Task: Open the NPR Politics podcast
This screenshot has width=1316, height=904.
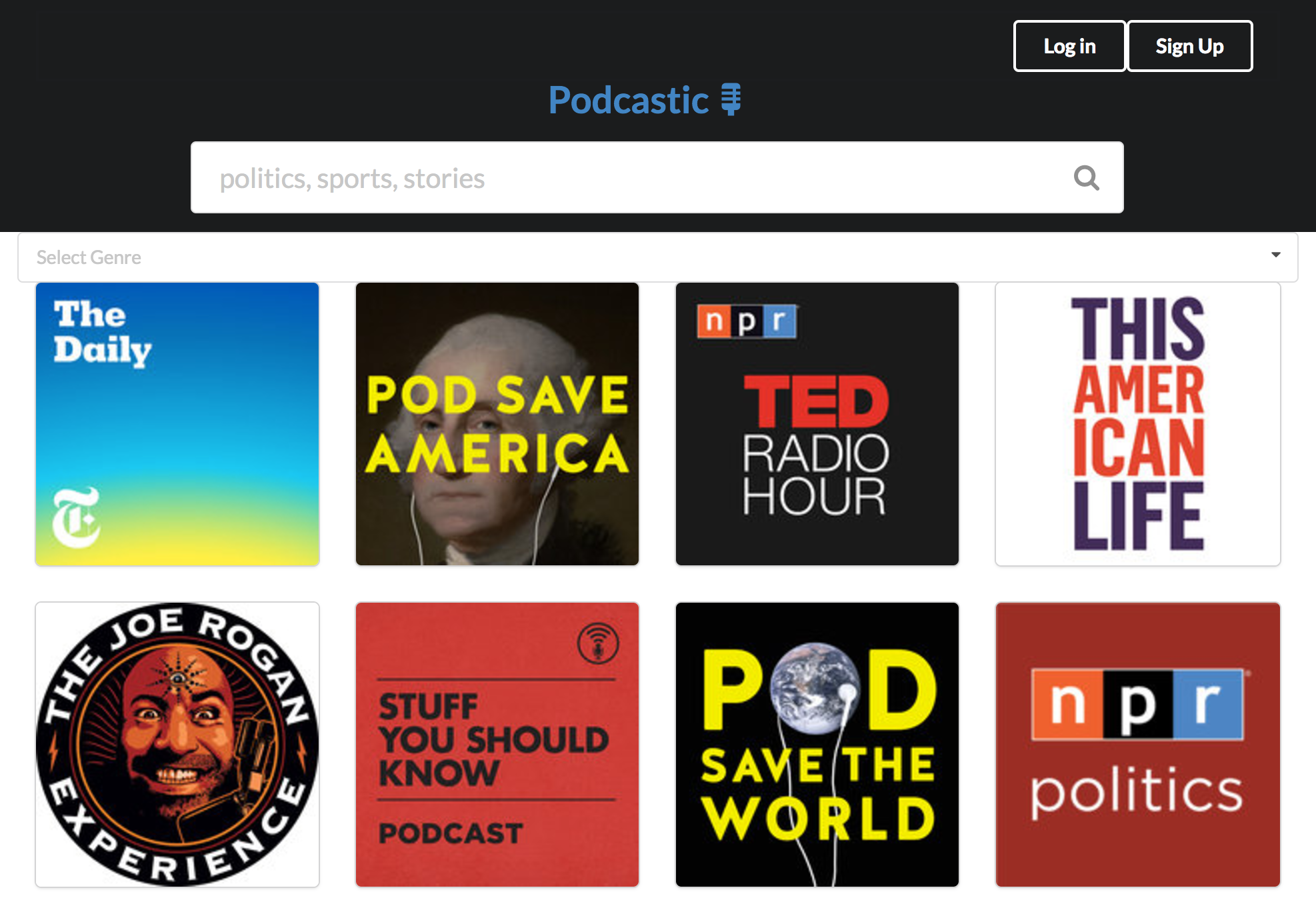Action: pyautogui.click(x=1137, y=744)
